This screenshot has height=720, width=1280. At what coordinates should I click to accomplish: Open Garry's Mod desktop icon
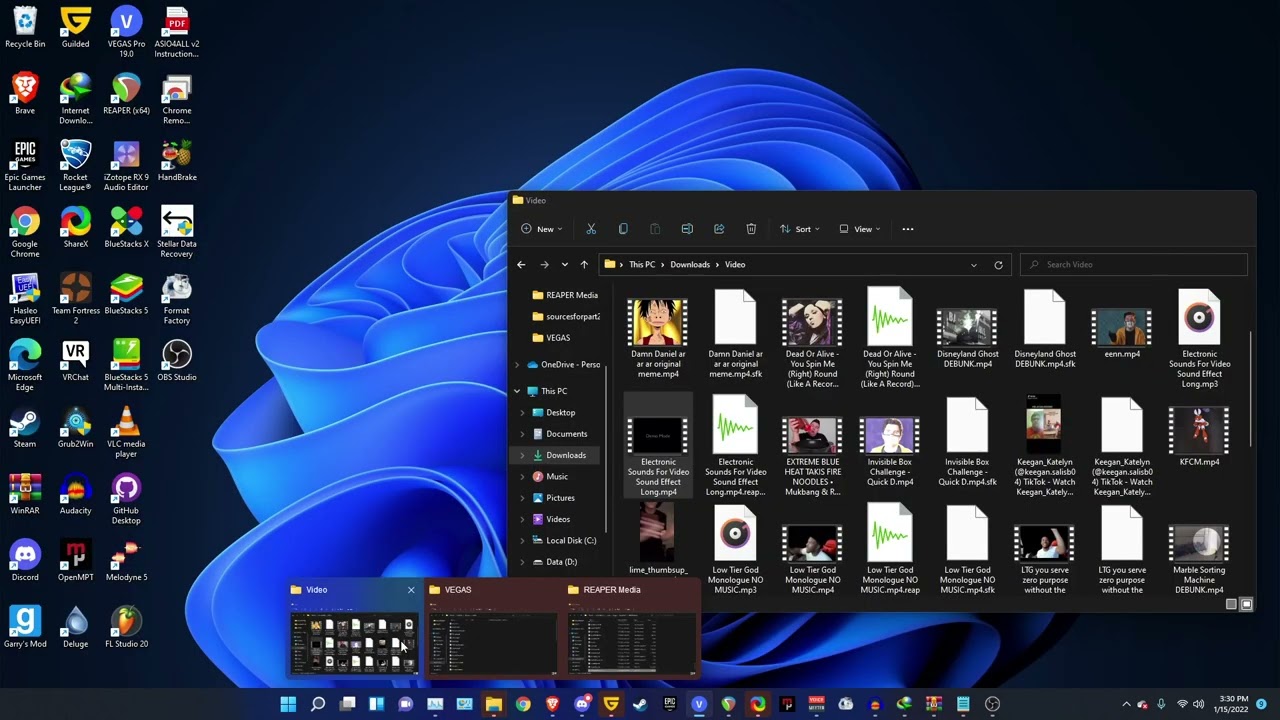click(x=25, y=627)
